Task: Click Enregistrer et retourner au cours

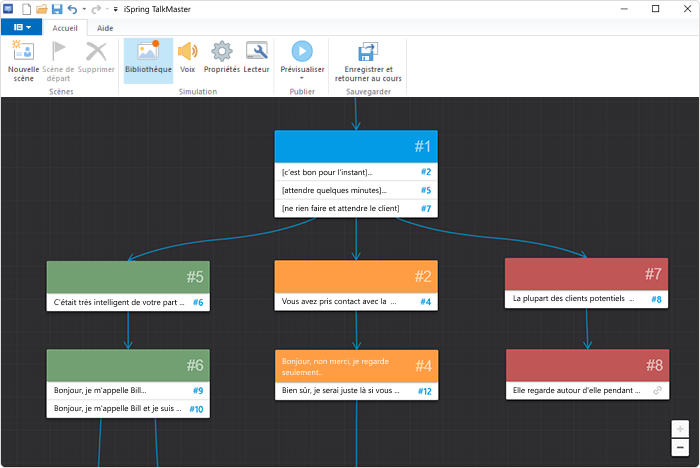Action: (368, 61)
